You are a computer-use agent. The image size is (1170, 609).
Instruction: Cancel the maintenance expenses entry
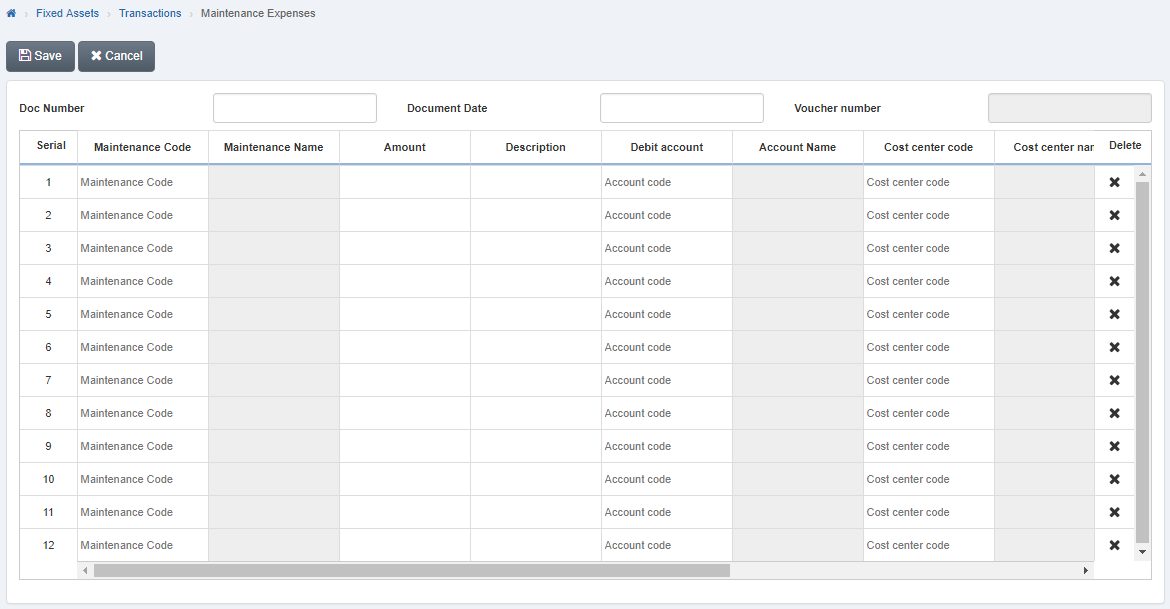[x=116, y=56]
